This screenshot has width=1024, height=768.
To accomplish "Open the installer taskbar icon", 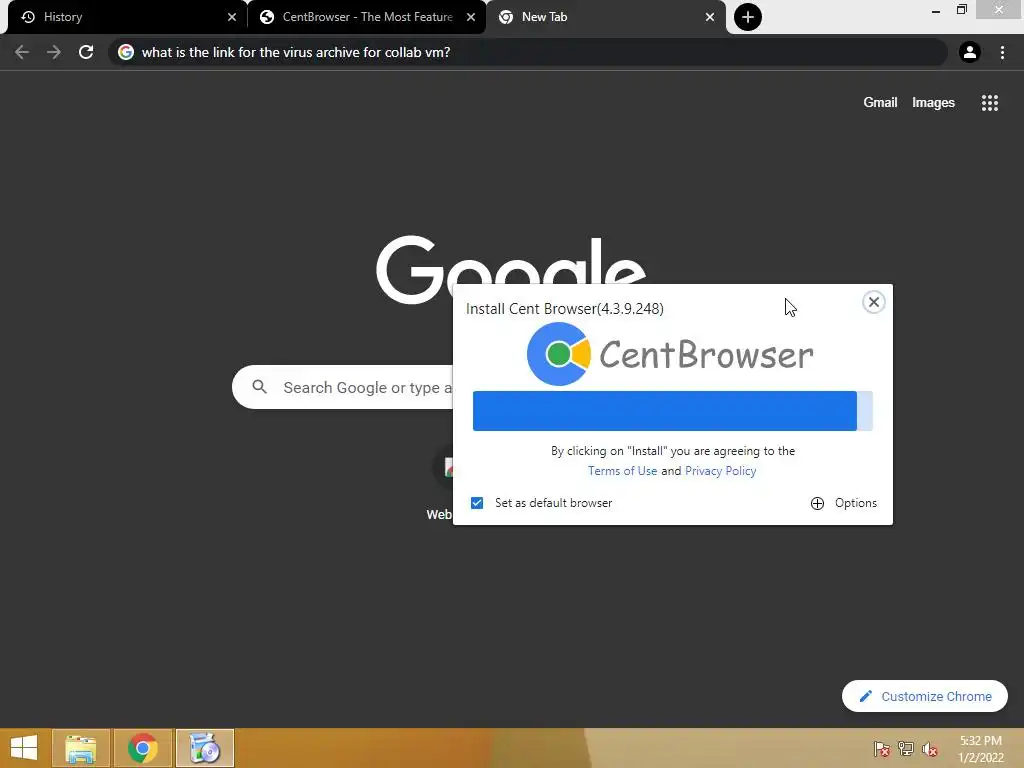I will [x=205, y=748].
